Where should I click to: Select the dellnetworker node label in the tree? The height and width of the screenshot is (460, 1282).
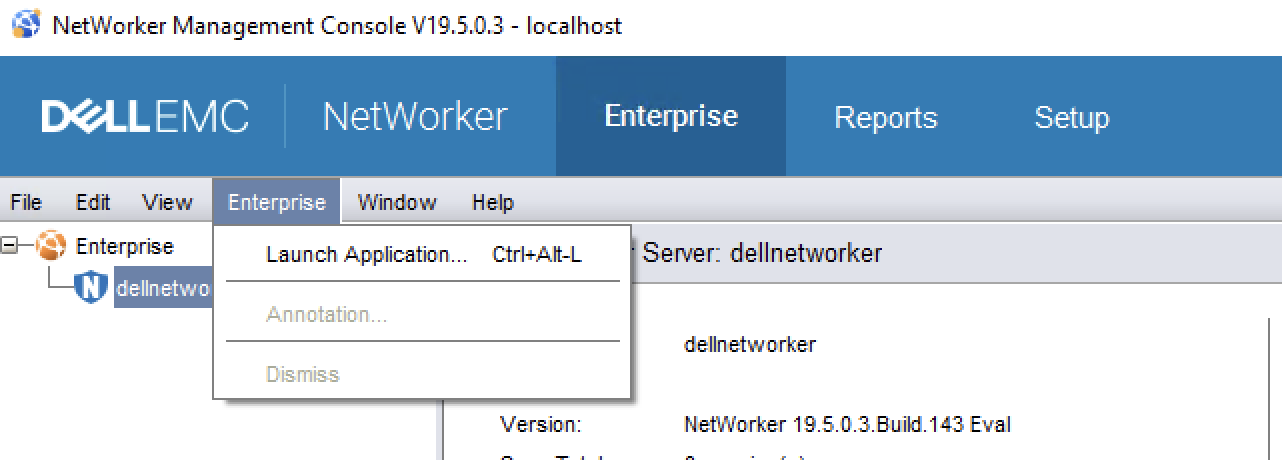pyautogui.click(x=163, y=288)
